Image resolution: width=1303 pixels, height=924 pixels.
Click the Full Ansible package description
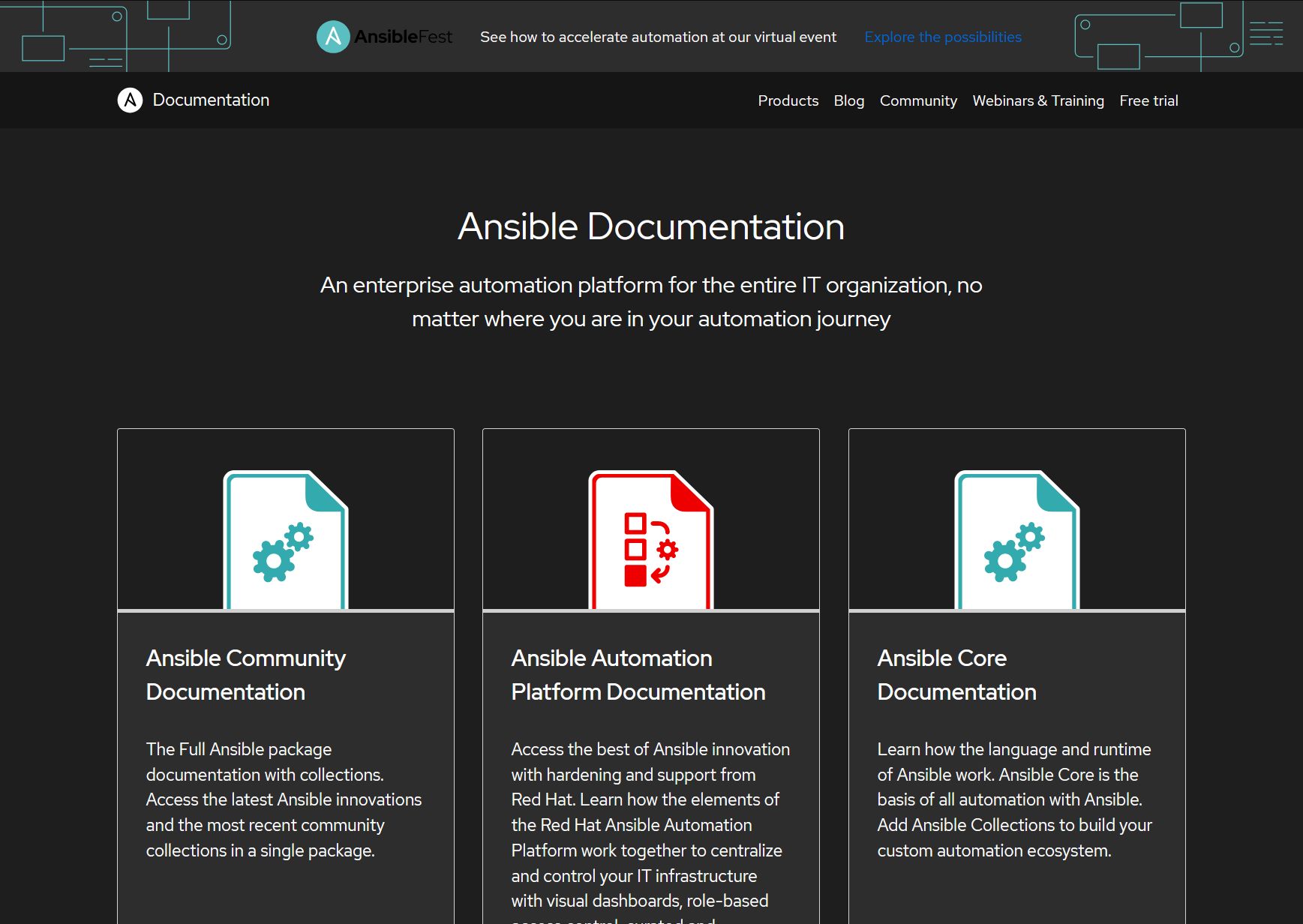(x=284, y=799)
